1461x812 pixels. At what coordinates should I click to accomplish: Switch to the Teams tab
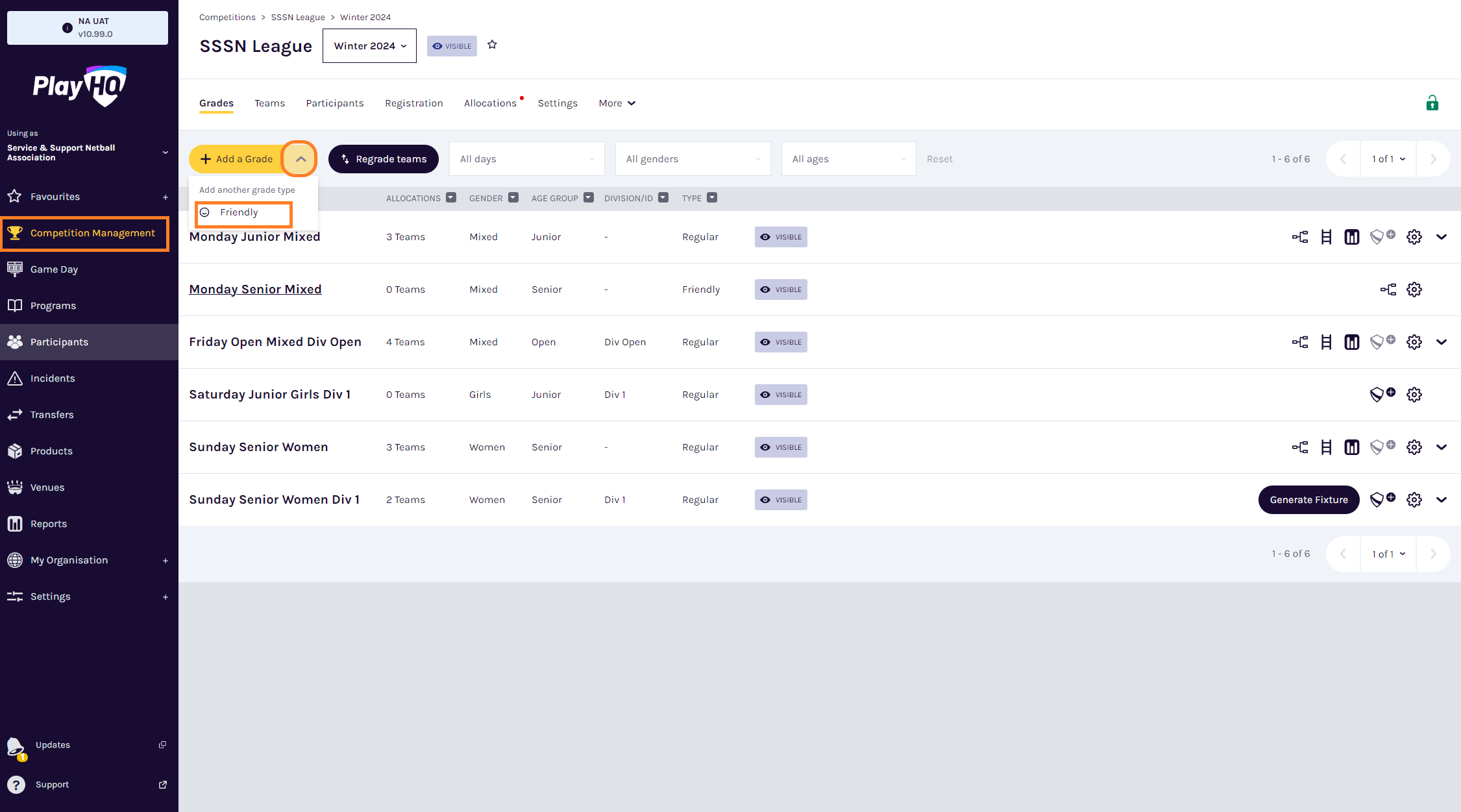[269, 103]
